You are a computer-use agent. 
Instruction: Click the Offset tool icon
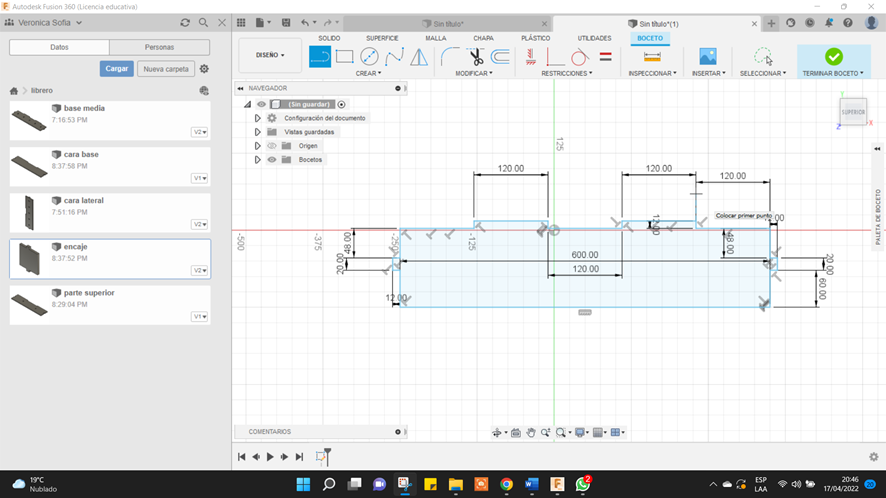(500, 57)
